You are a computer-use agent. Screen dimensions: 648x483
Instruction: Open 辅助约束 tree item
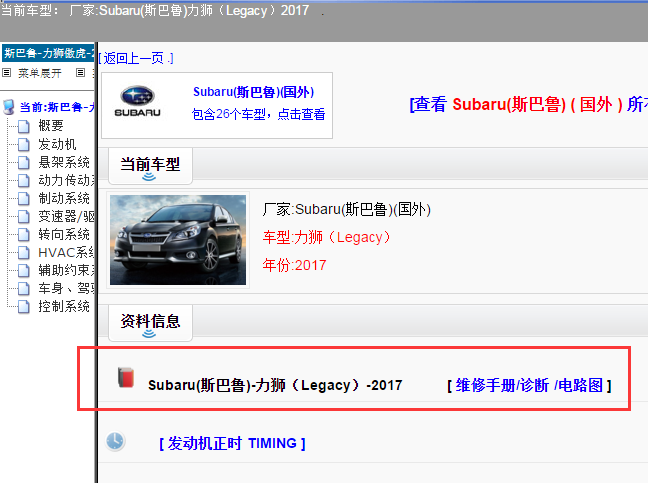[x=66, y=270]
